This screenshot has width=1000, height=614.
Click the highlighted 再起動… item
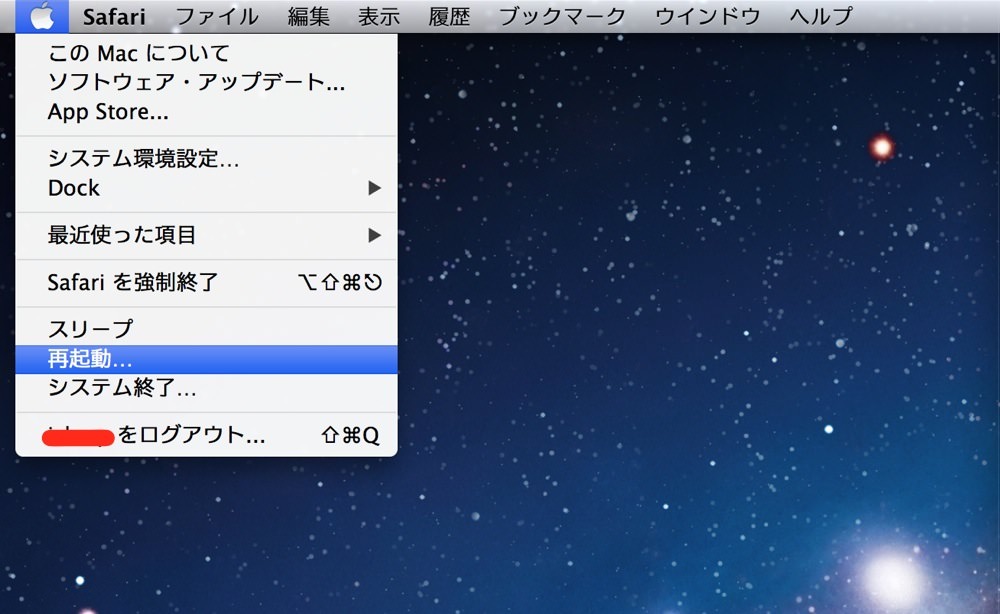pyautogui.click(x=206, y=359)
